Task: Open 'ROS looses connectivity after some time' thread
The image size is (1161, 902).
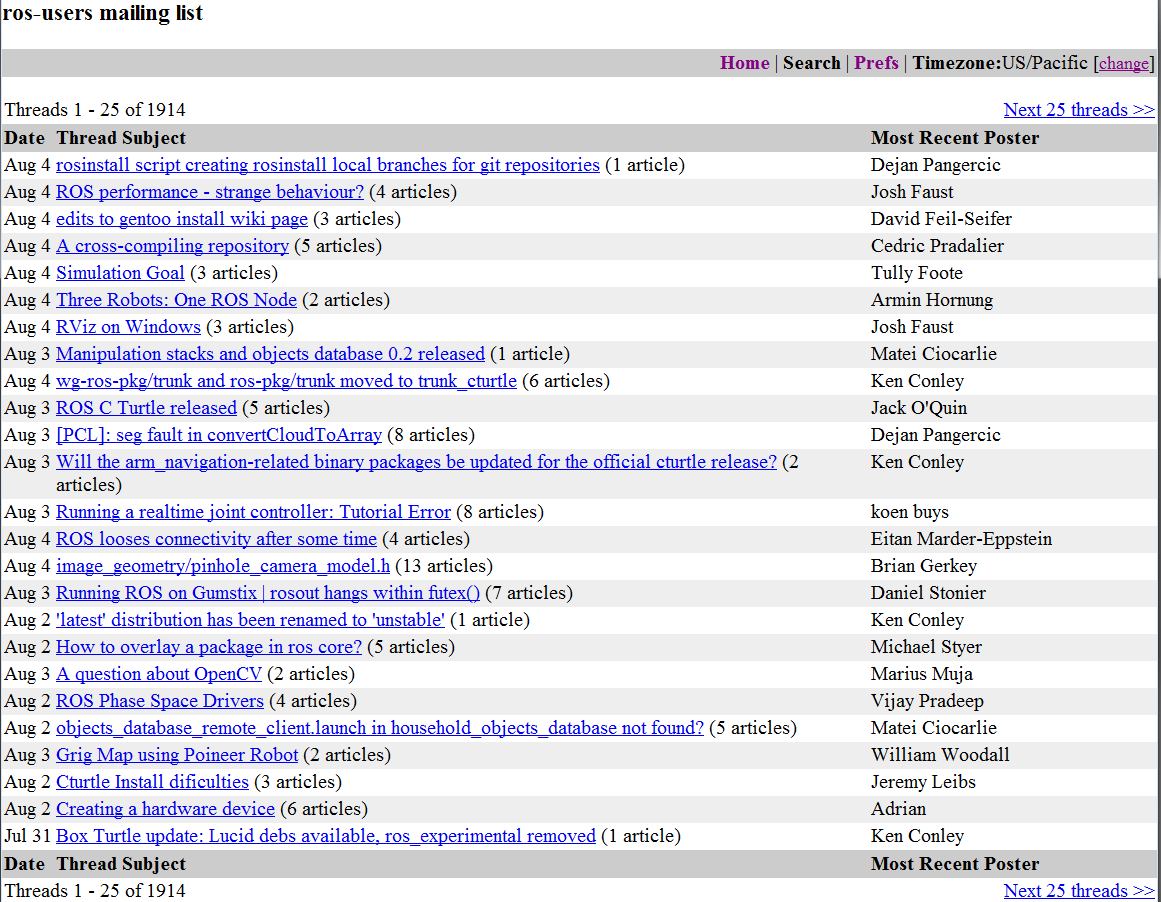Action: point(216,539)
